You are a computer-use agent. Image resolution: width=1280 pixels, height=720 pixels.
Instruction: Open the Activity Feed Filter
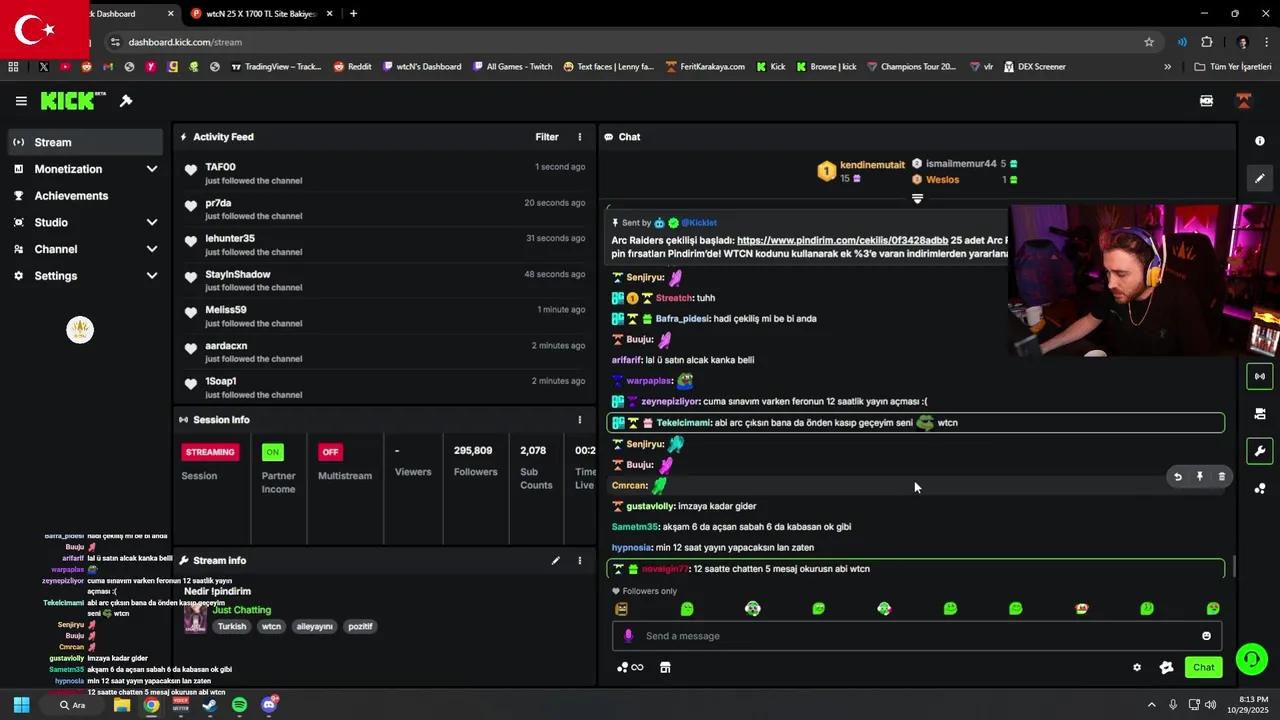(546, 137)
